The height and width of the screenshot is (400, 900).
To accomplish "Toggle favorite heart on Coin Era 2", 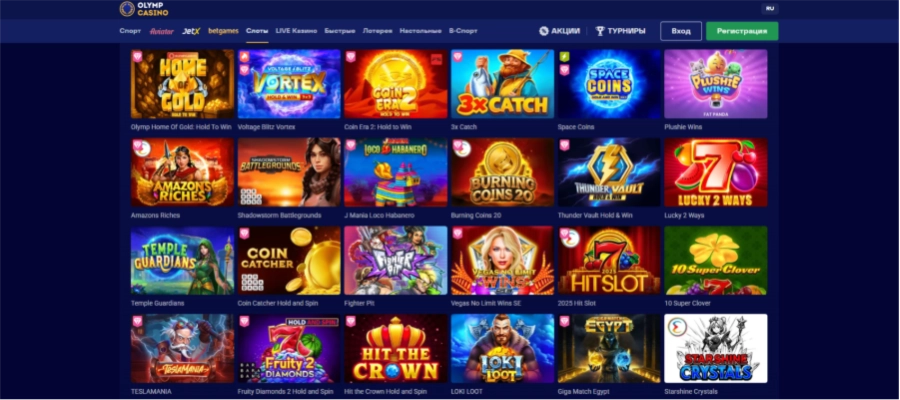I will tap(351, 56).
